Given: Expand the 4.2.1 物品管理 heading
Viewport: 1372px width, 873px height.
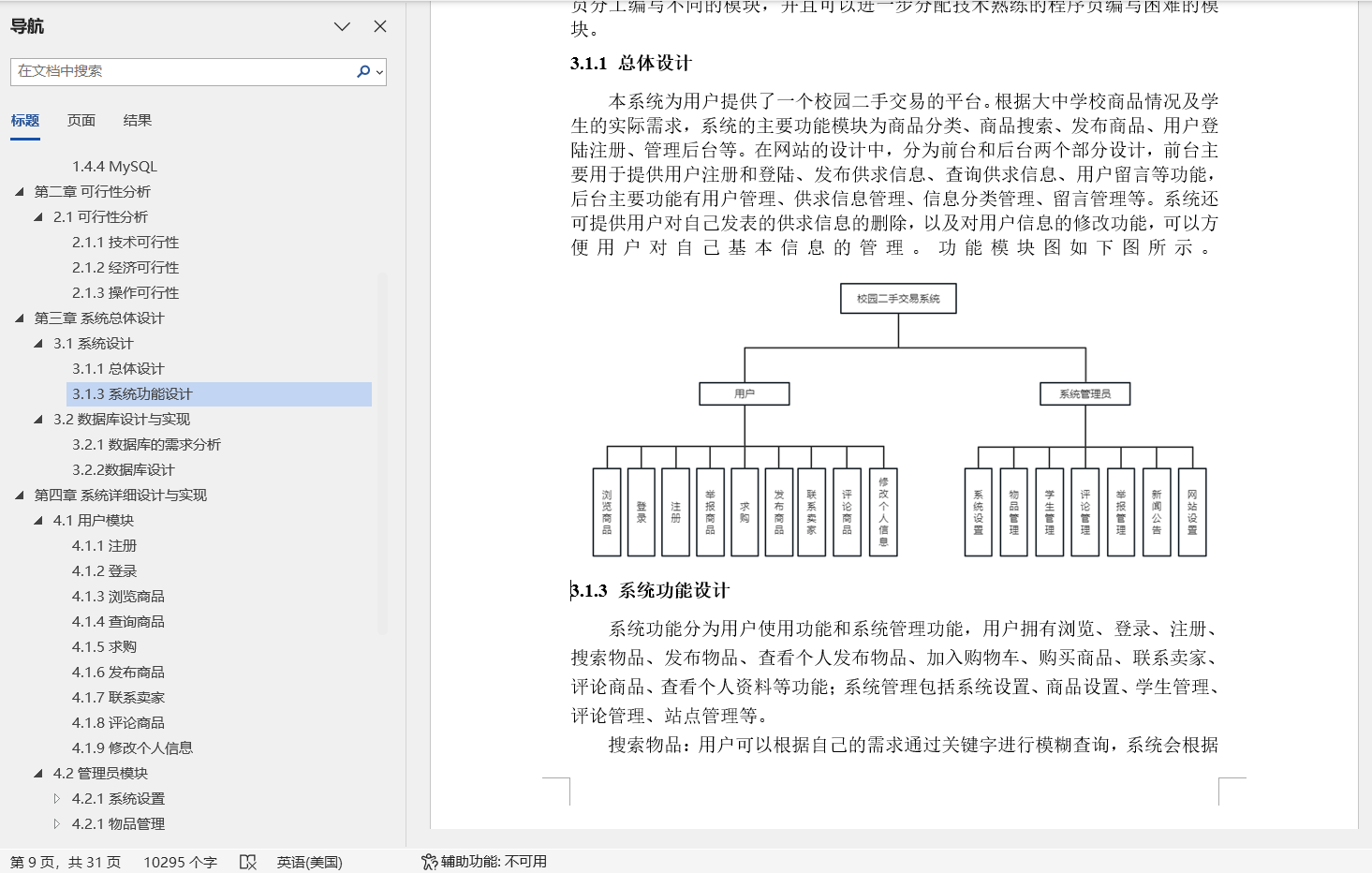Looking at the screenshot, I should click(57, 824).
